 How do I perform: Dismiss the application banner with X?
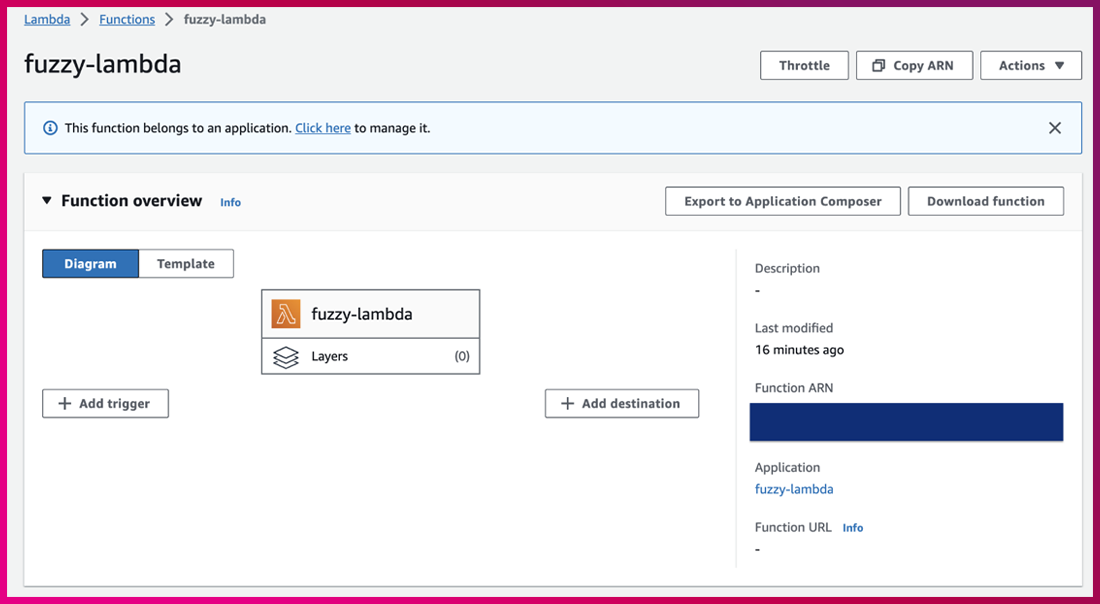(1054, 128)
